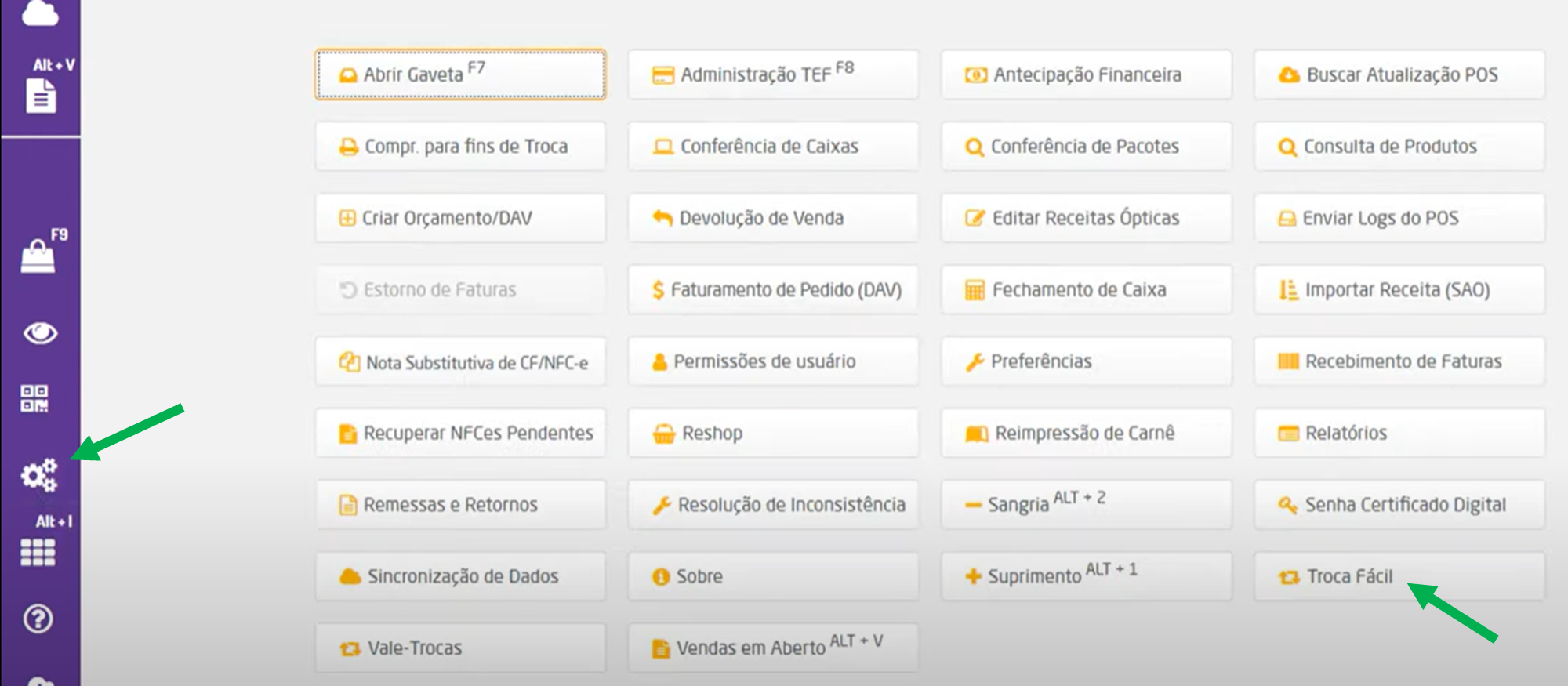
Task: Open Fechamento de Caixa
Action: click(x=1086, y=290)
